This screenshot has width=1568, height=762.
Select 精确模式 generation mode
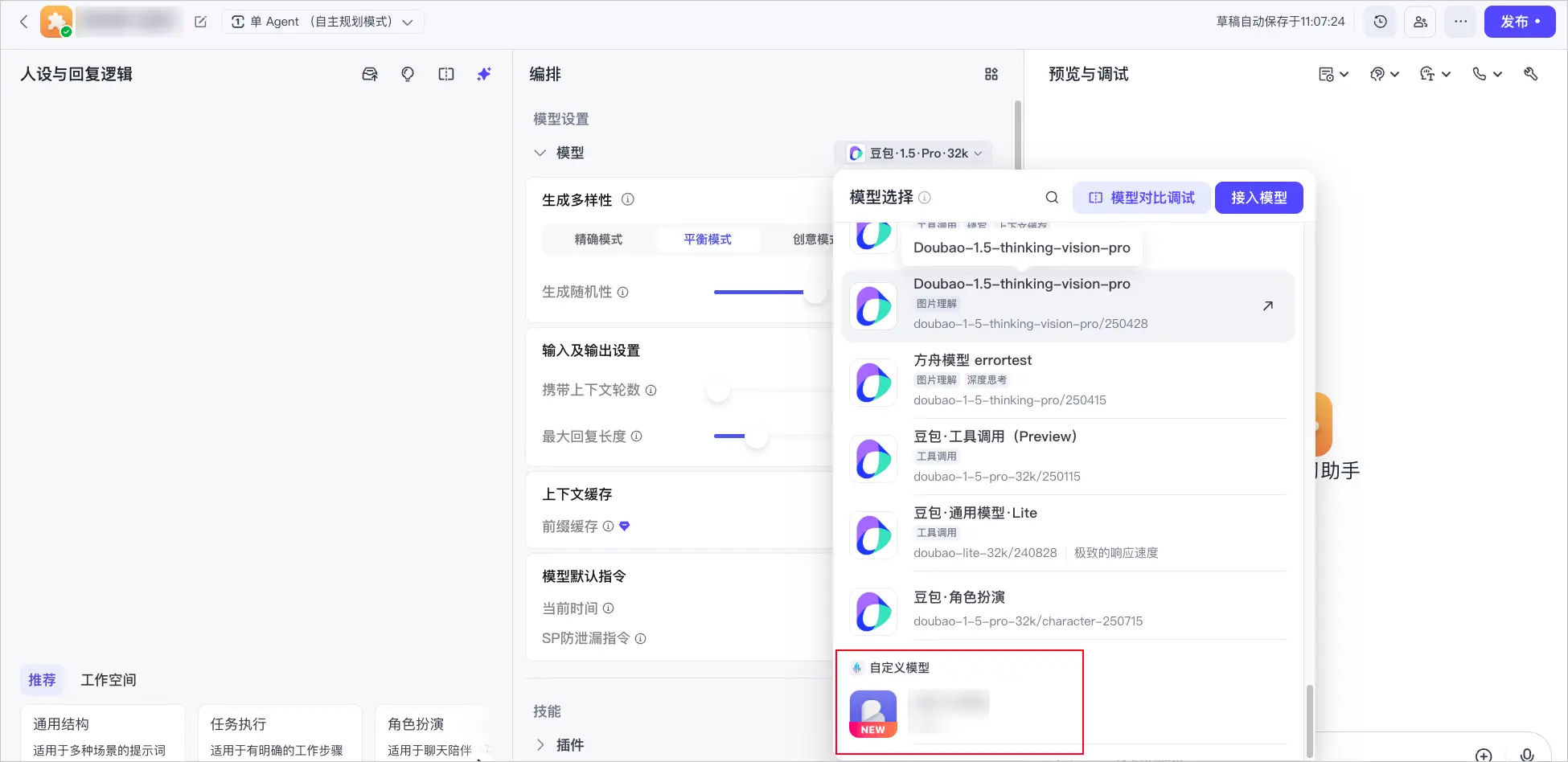(x=598, y=240)
